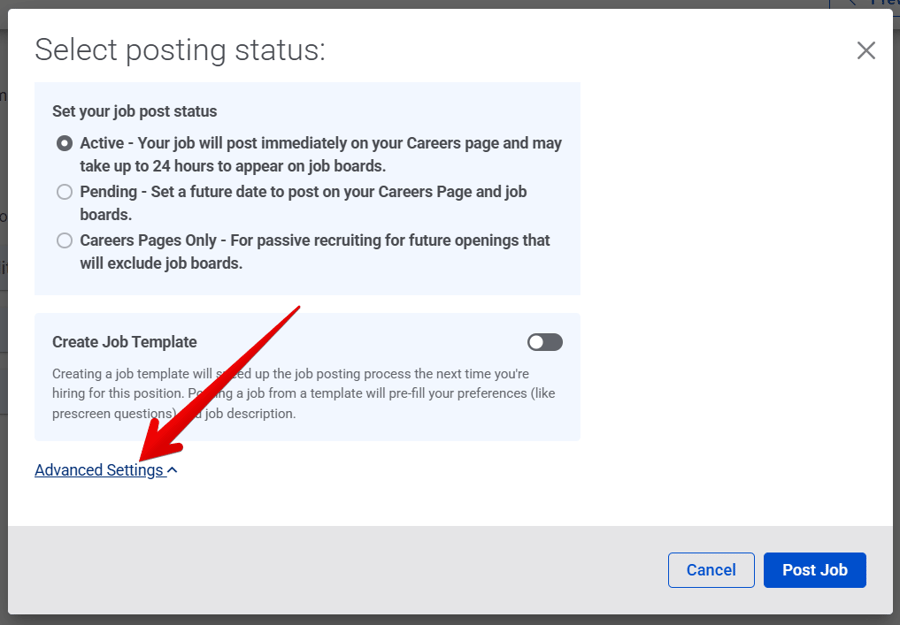Click the Create Job Template switch control
Image resolution: width=900 pixels, height=625 pixels.
tap(544, 342)
